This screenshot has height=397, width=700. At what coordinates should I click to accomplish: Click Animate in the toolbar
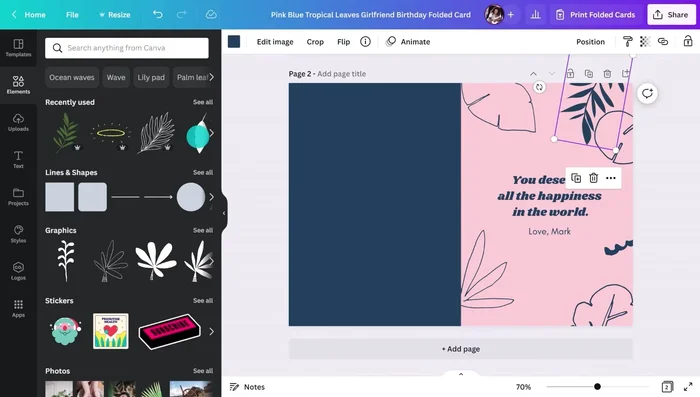(408, 42)
